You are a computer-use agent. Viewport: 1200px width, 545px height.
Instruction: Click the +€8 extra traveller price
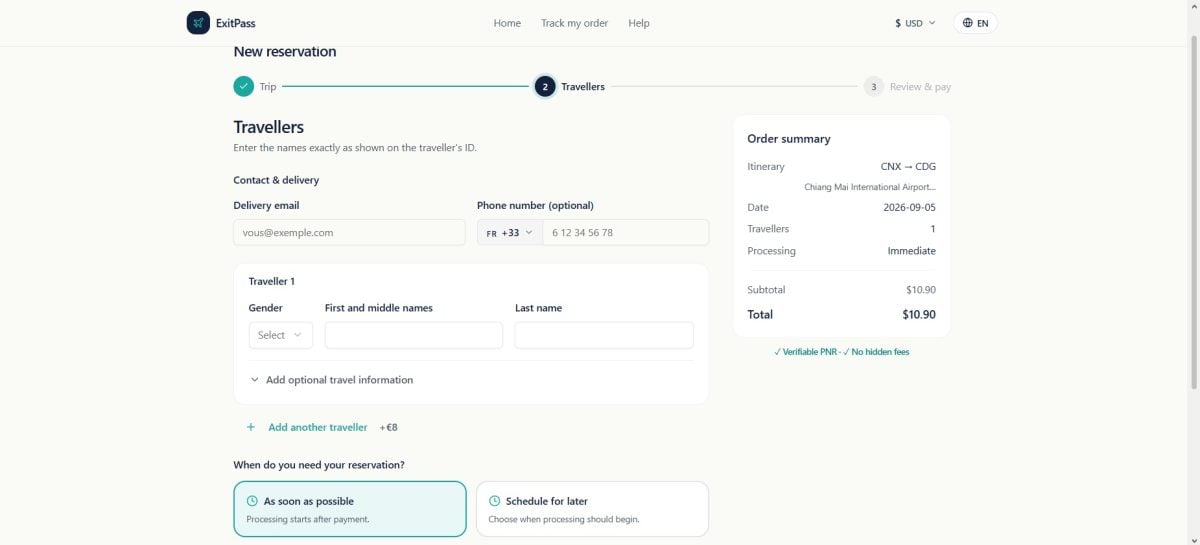(388, 427)
